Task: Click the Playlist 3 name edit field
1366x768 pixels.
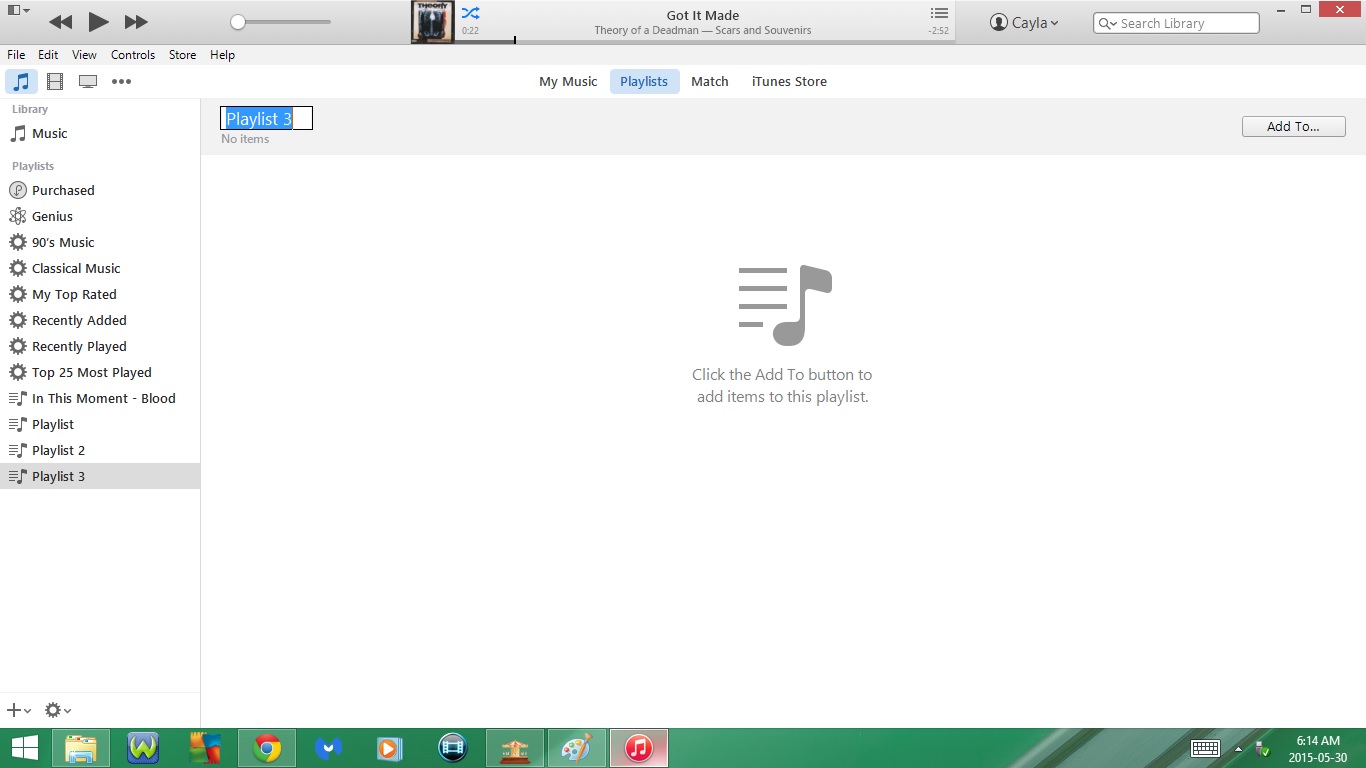Action: click(267, 119)
